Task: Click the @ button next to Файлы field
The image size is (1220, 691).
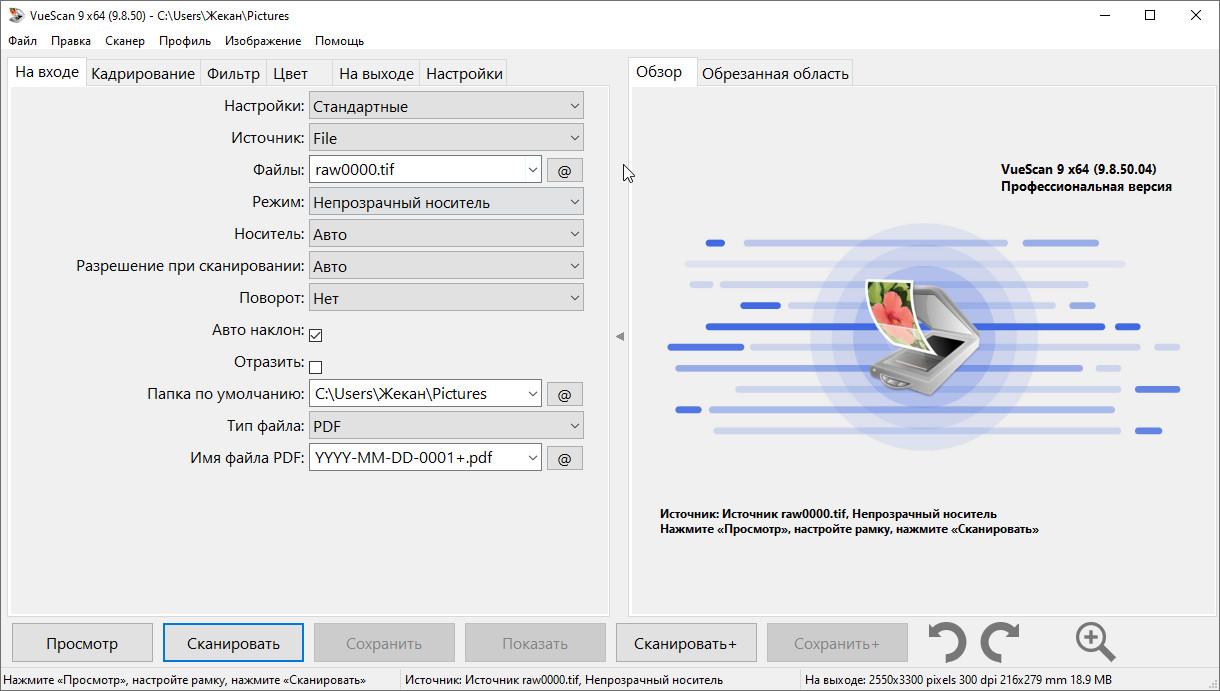Action: tap(564, 171)
